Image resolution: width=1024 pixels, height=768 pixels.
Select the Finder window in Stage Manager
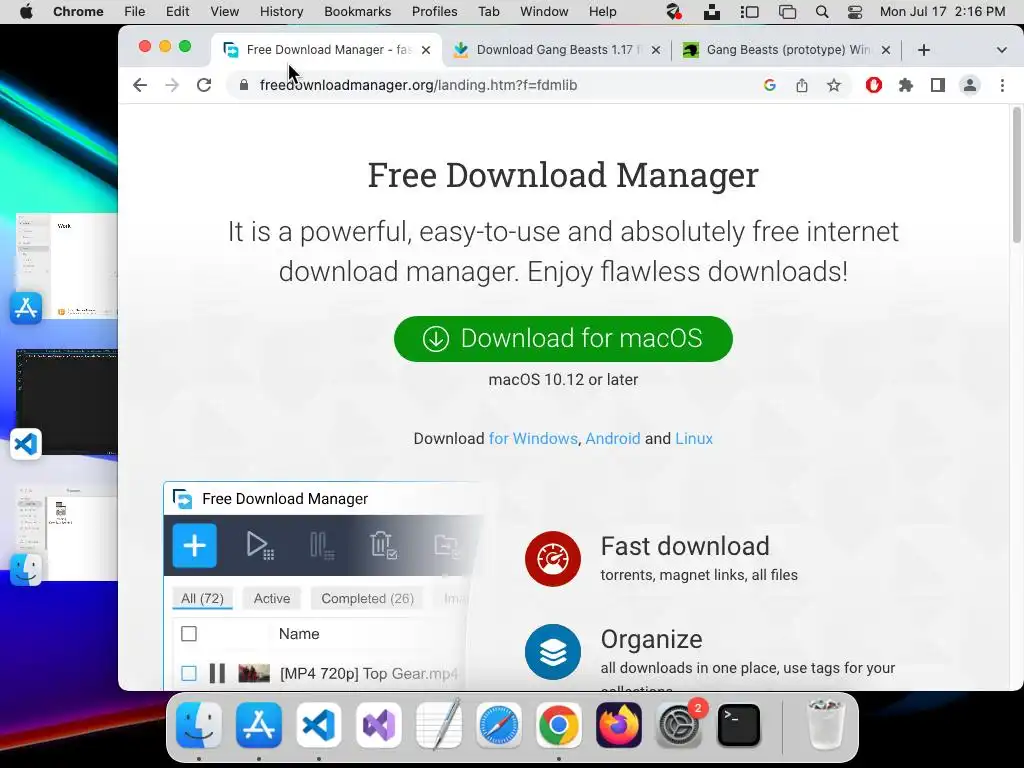[67, 532]
